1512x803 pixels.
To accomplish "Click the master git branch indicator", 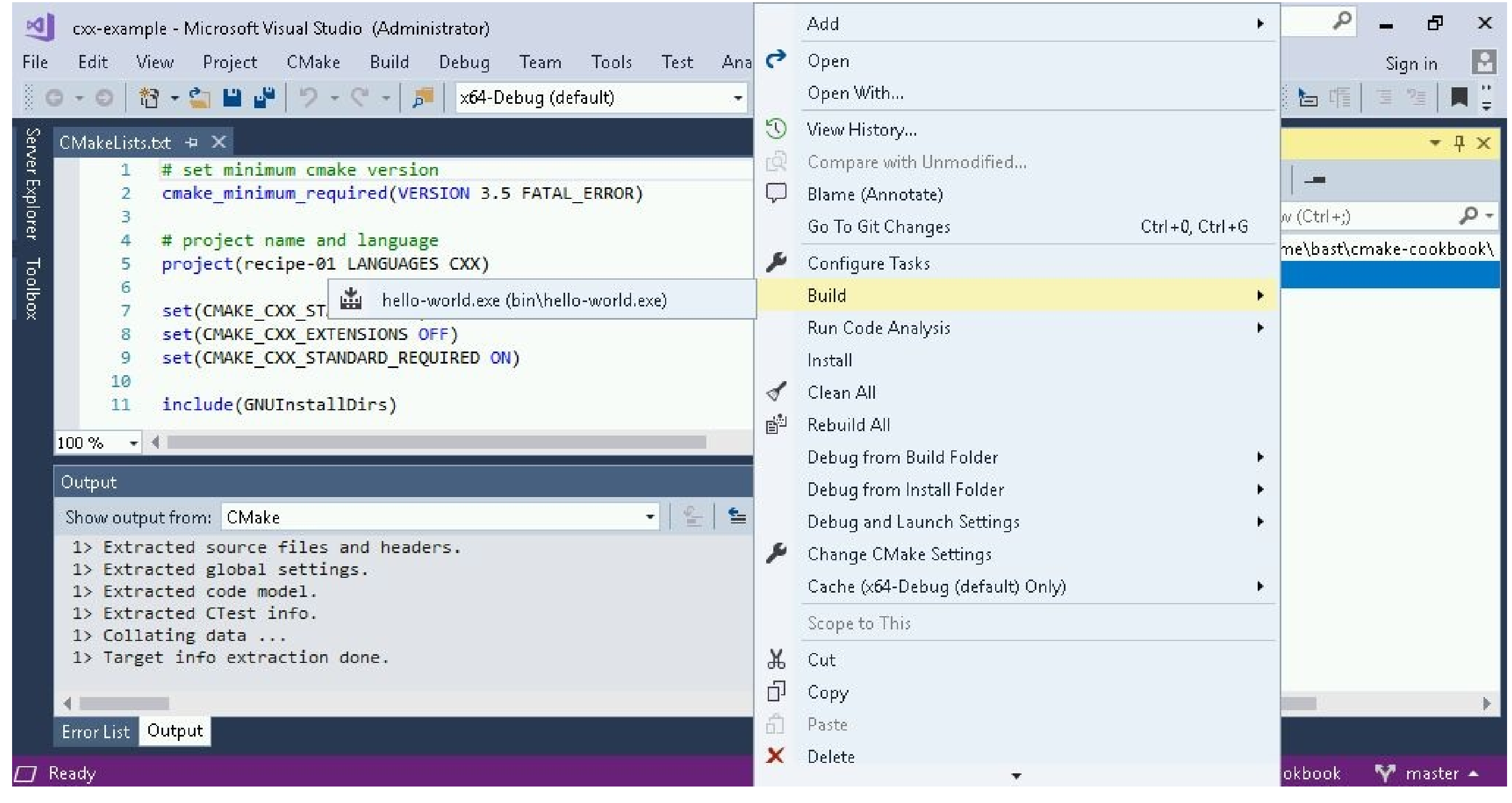I will [x=1431, y=773].
